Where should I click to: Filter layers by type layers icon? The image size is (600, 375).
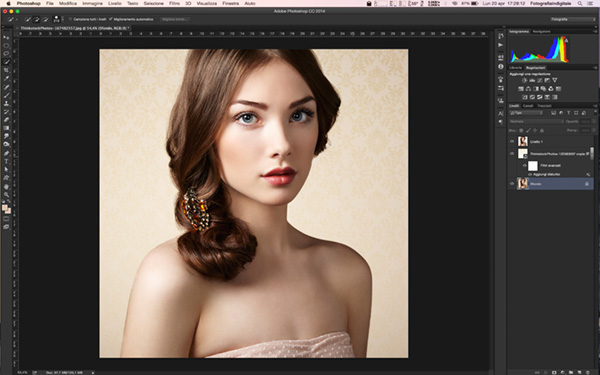pyautogui.click(x=569, y=113)
